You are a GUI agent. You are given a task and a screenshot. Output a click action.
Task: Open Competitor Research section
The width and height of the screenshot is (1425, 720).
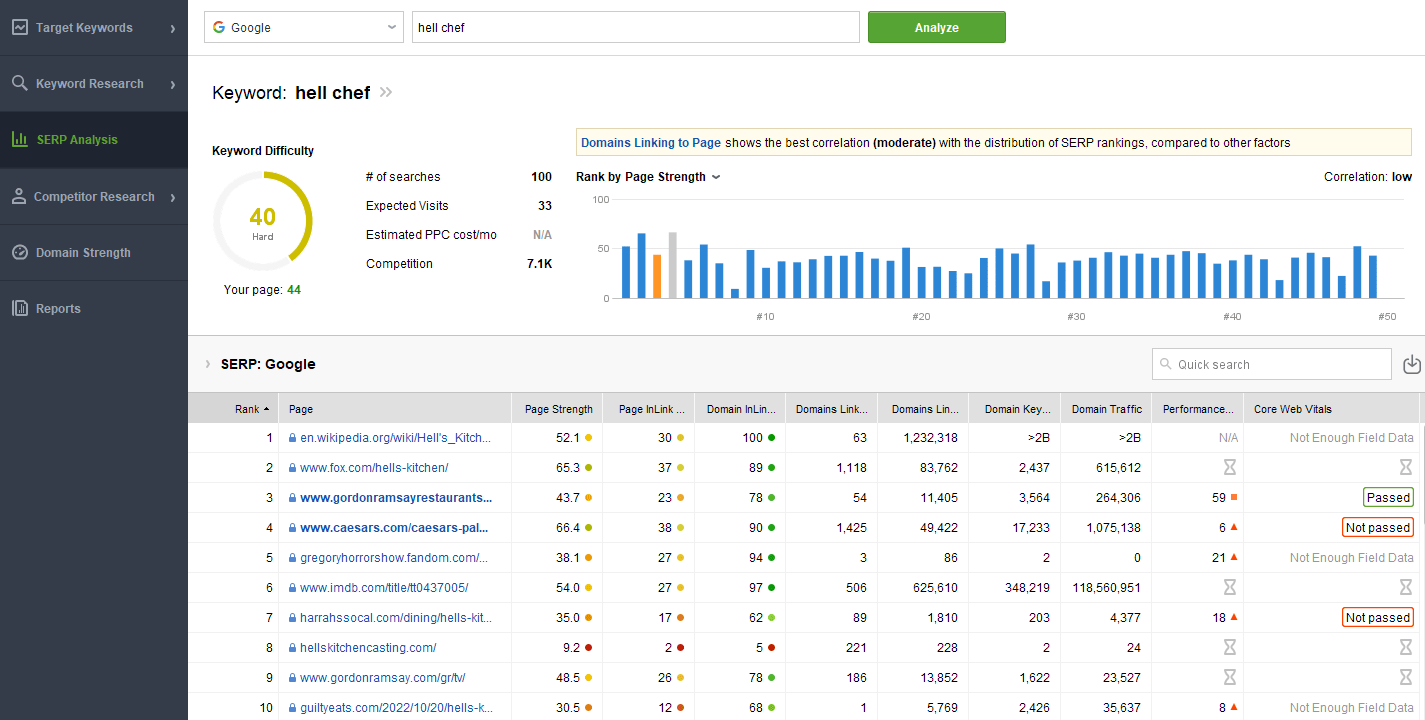click(x=94, y=197)
